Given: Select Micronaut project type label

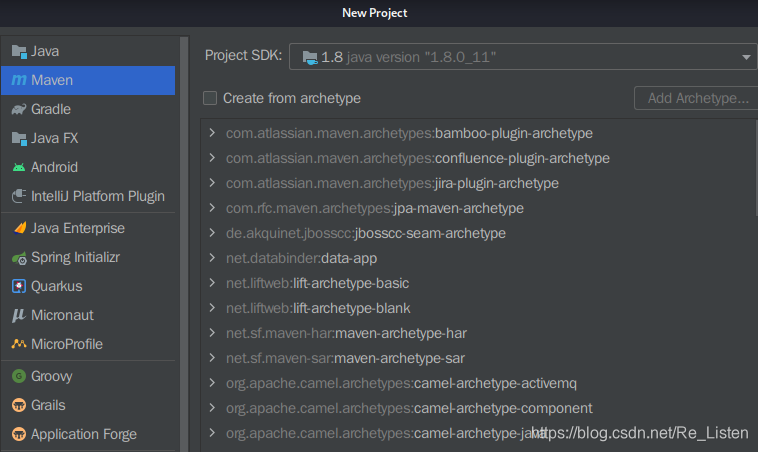Looking at the screenshot, I should (62, 315).
